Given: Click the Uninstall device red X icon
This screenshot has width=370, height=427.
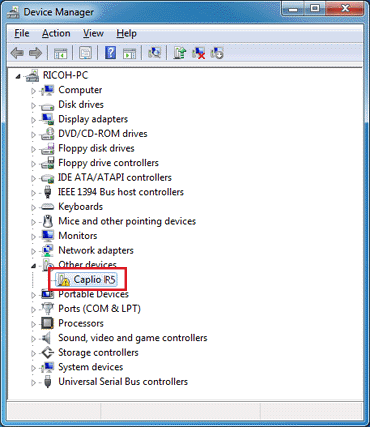Looking at the screenshot, I should (x=199, y=53).
